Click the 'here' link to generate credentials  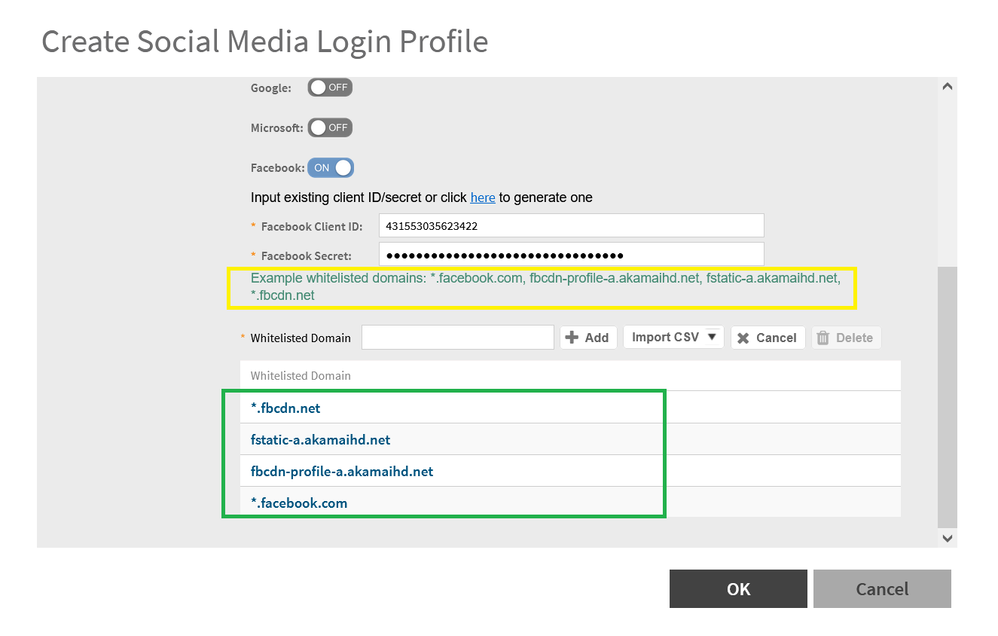(x=483, y=198)
